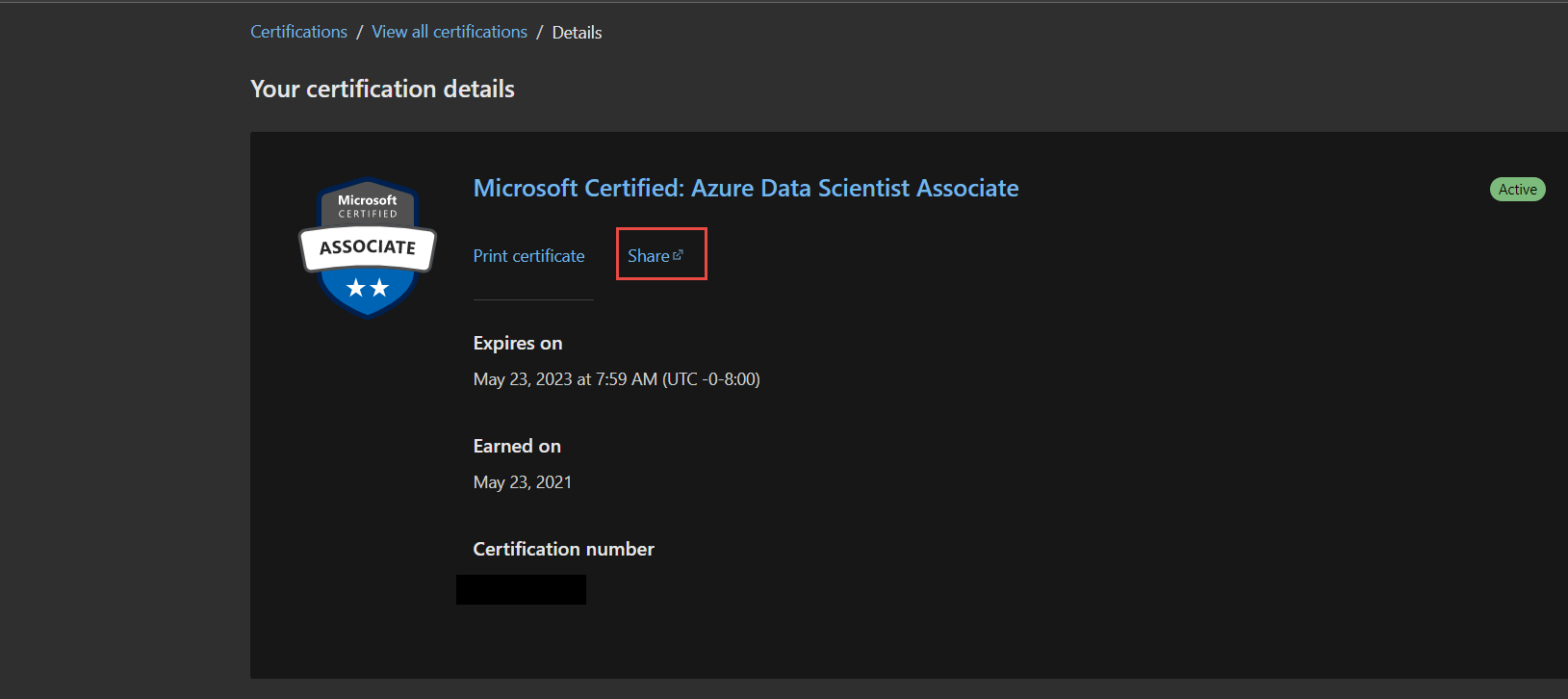Go to View all certifications
1568x699 pixels.
click(450, 32)
